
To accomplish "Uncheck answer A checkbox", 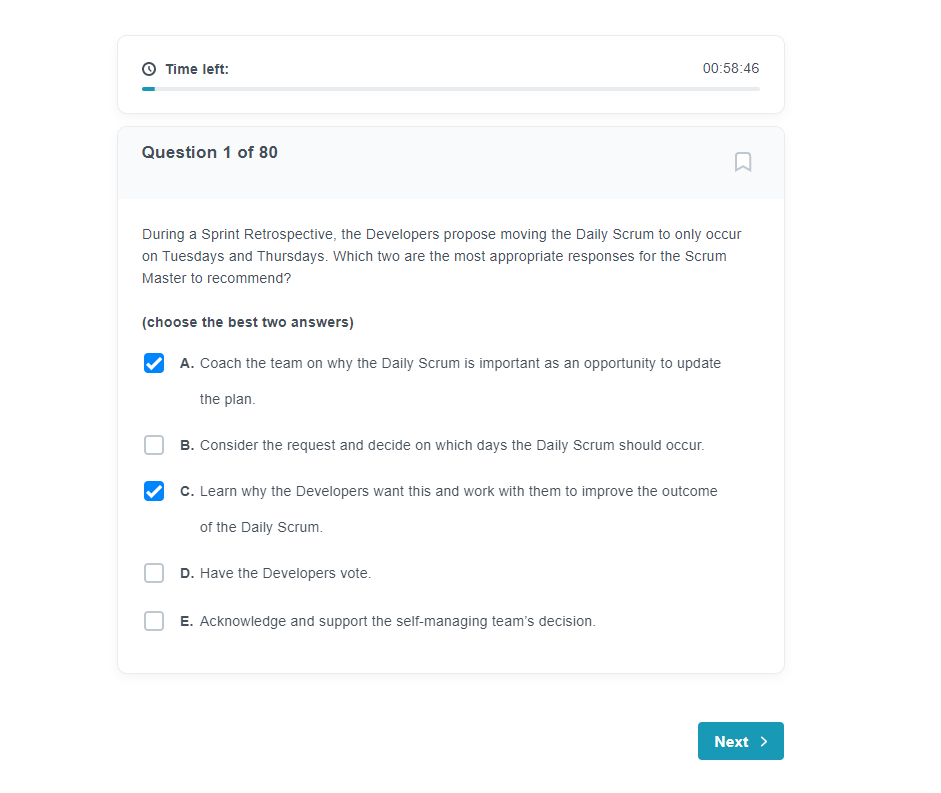I will pyautogui.click(x=154, y=363).
